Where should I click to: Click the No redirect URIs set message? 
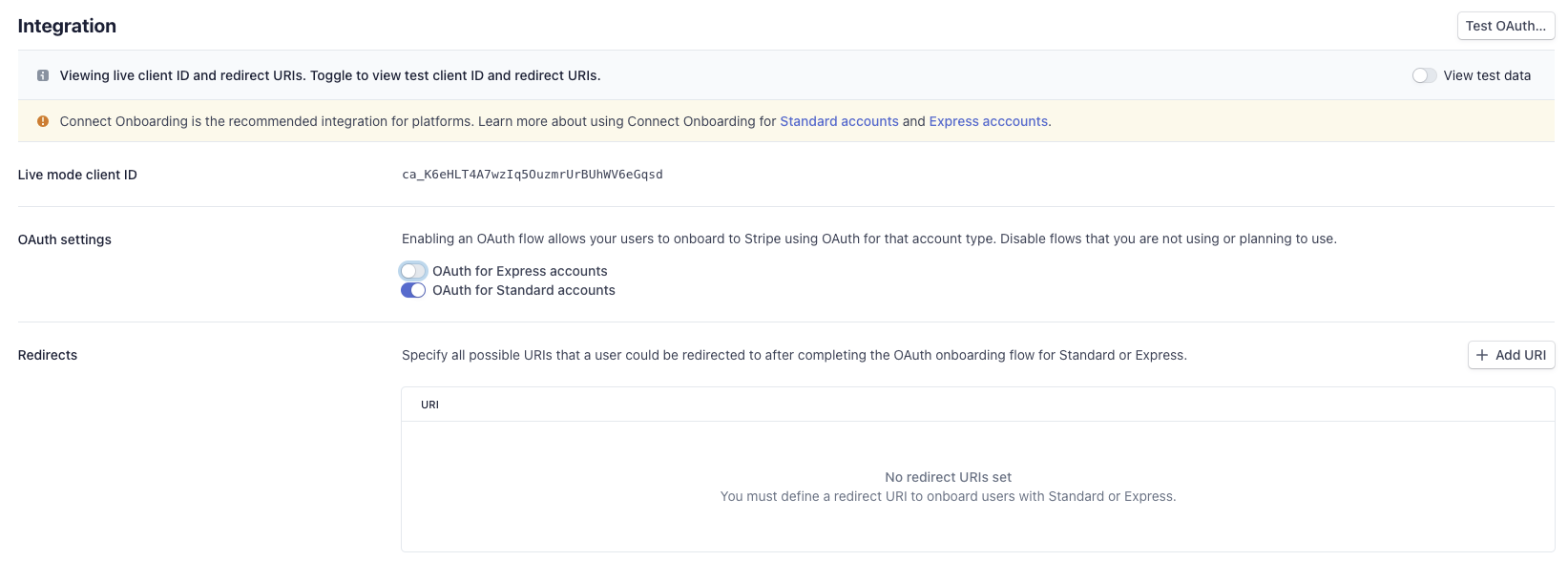pos(948,477)
